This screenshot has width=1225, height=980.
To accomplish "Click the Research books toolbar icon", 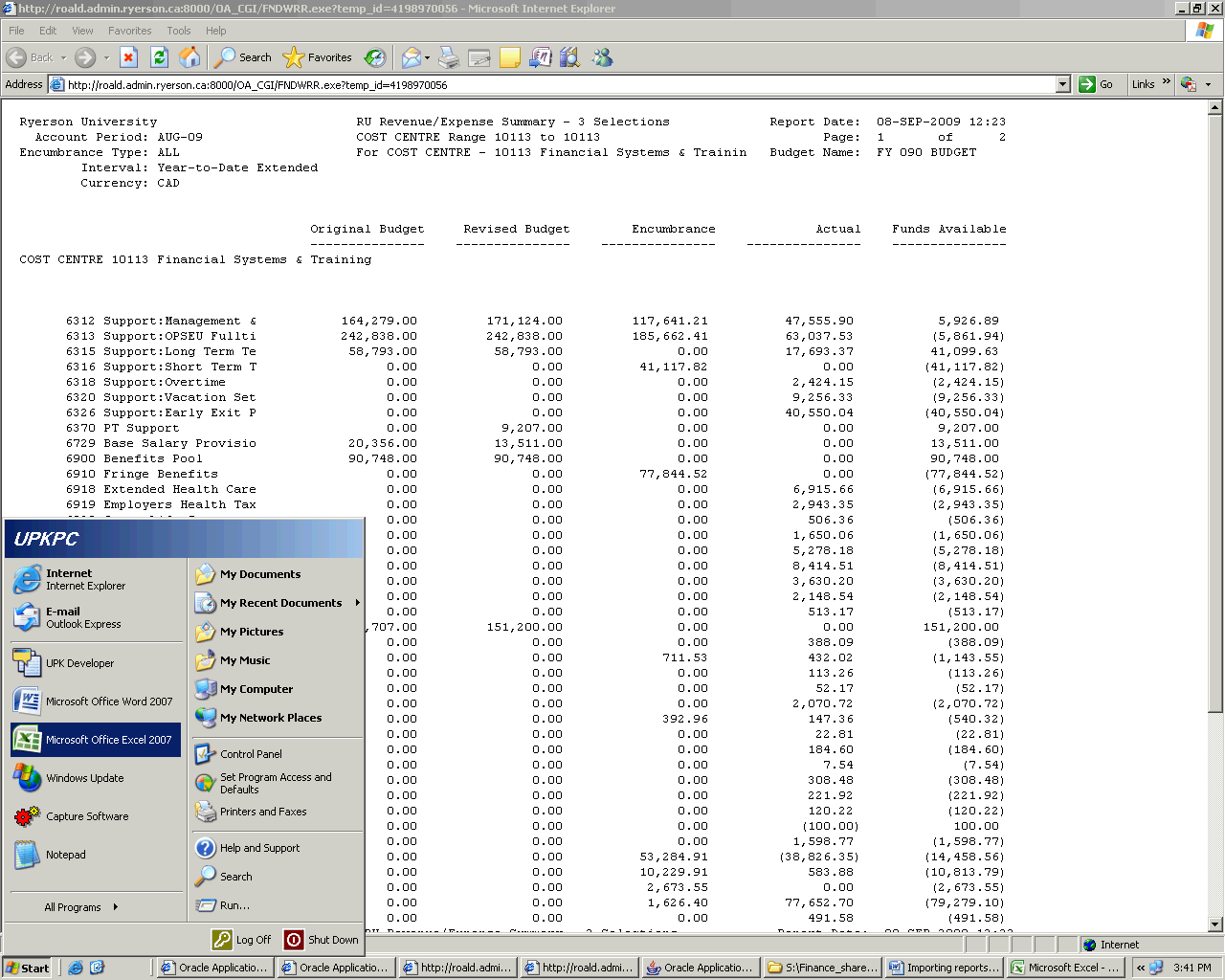I will [x=570, y=57].
